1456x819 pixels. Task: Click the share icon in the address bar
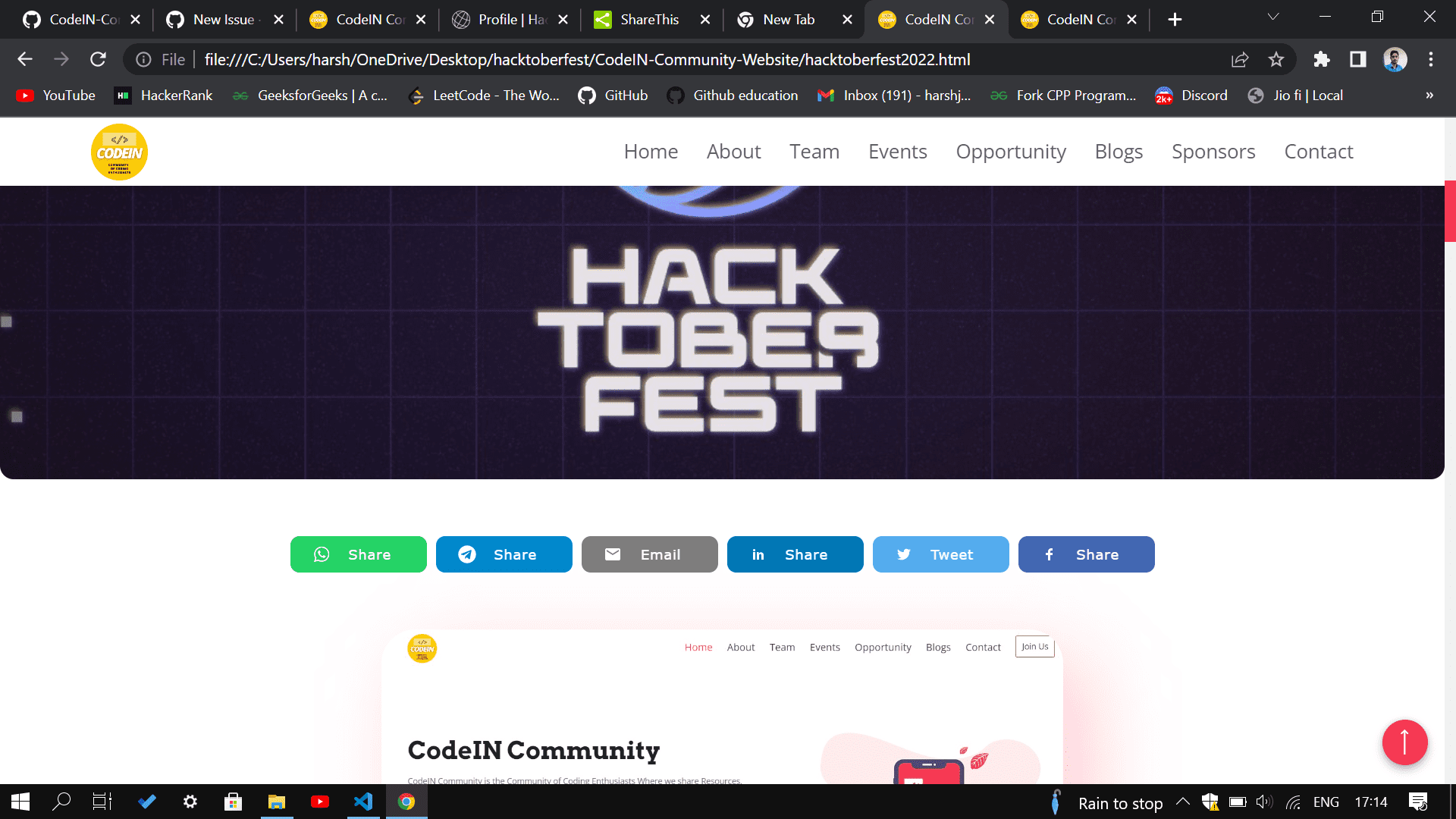(x=1239, y=59)
